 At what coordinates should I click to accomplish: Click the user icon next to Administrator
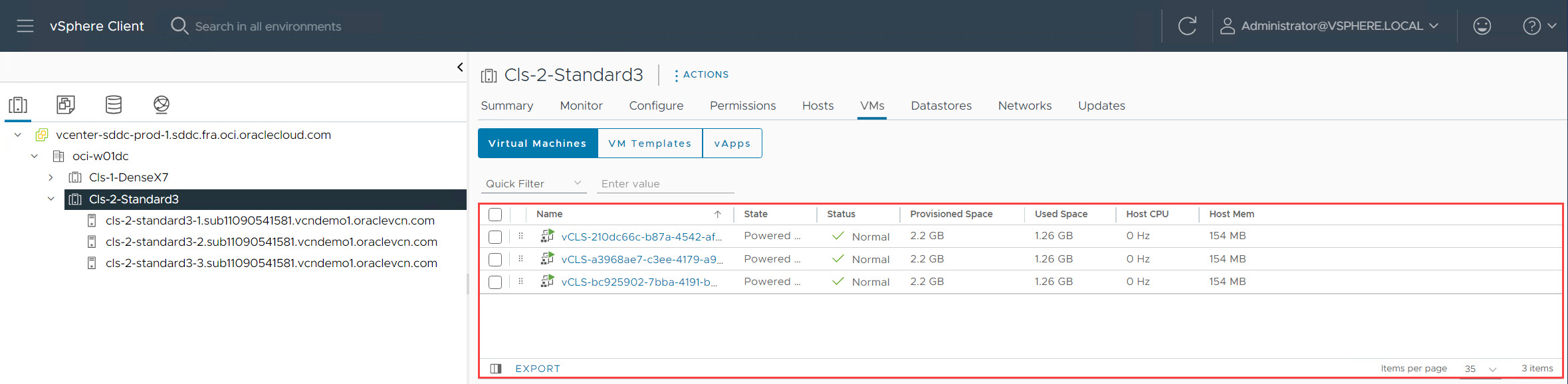[x=1228, y=26]
